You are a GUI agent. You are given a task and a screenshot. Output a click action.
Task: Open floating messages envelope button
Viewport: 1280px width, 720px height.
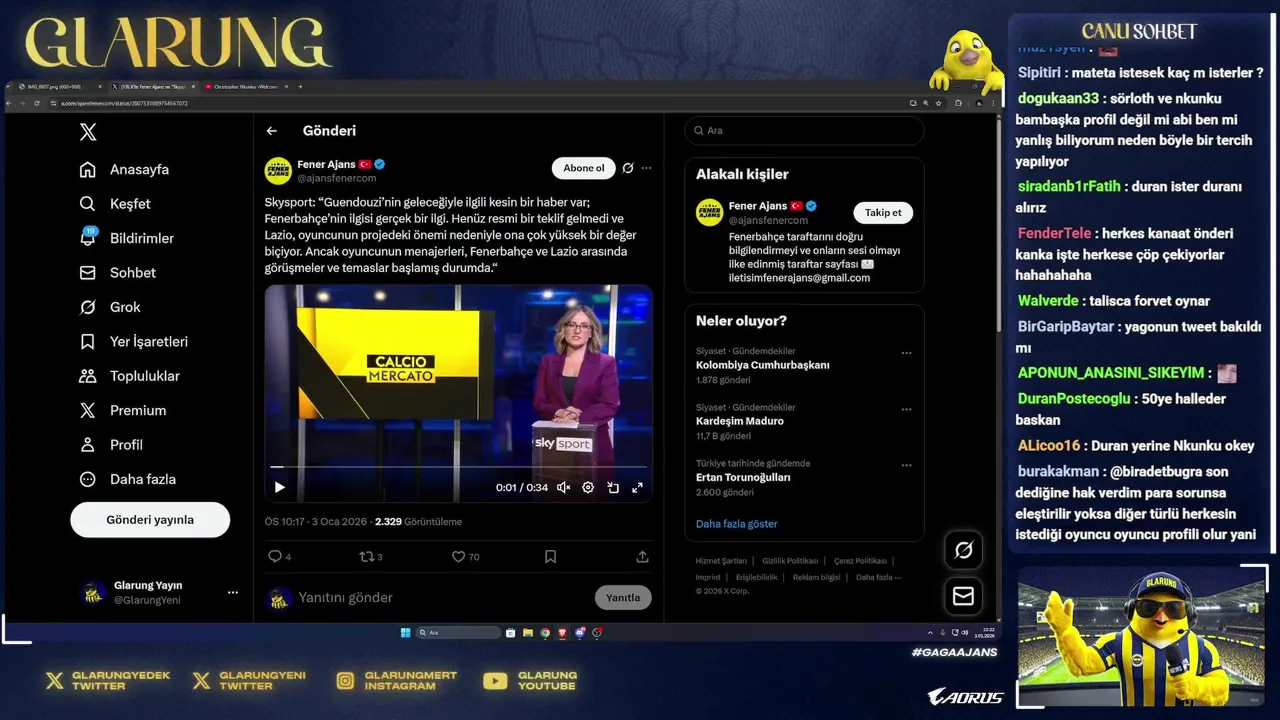(x=963, y=596)
